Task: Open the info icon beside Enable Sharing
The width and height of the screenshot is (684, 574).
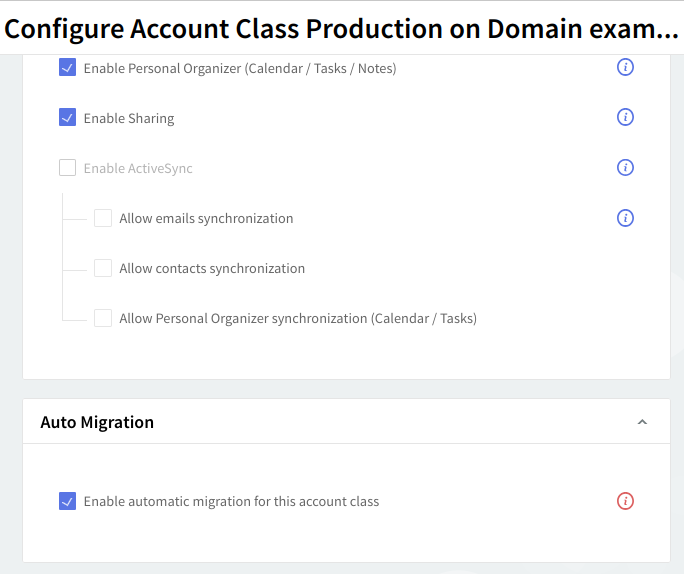Action: click(x=626, y=118)
